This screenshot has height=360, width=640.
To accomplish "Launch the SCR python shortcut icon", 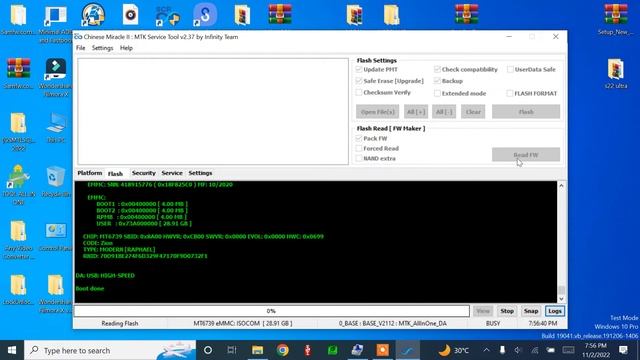I will (167, 16).
